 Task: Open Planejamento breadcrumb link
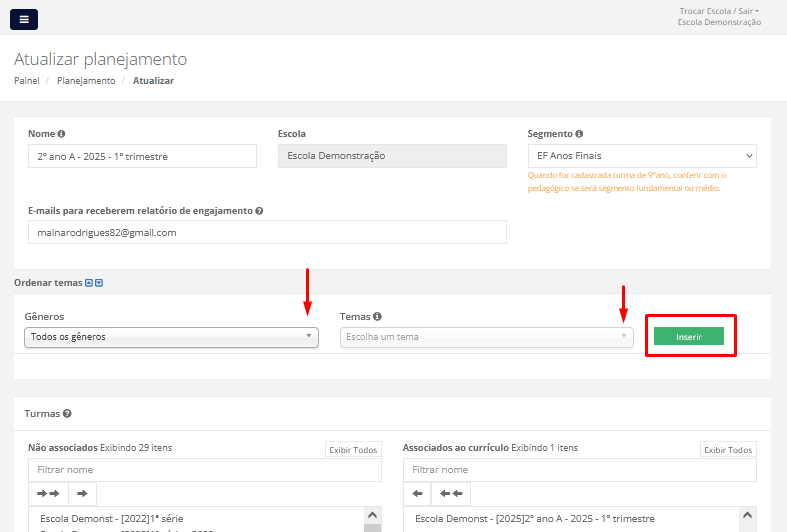86,81
